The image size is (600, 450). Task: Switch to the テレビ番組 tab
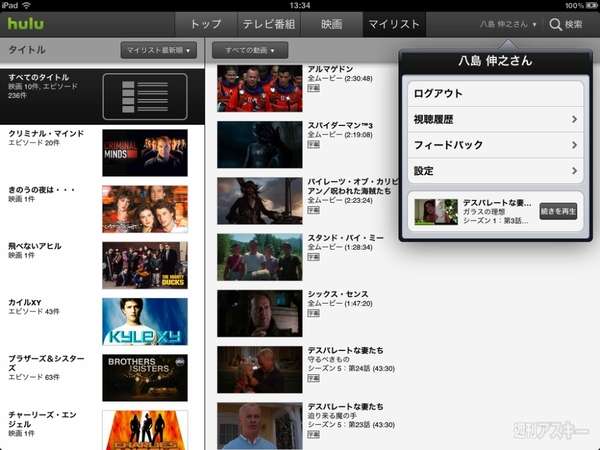[x=269, y=24]
